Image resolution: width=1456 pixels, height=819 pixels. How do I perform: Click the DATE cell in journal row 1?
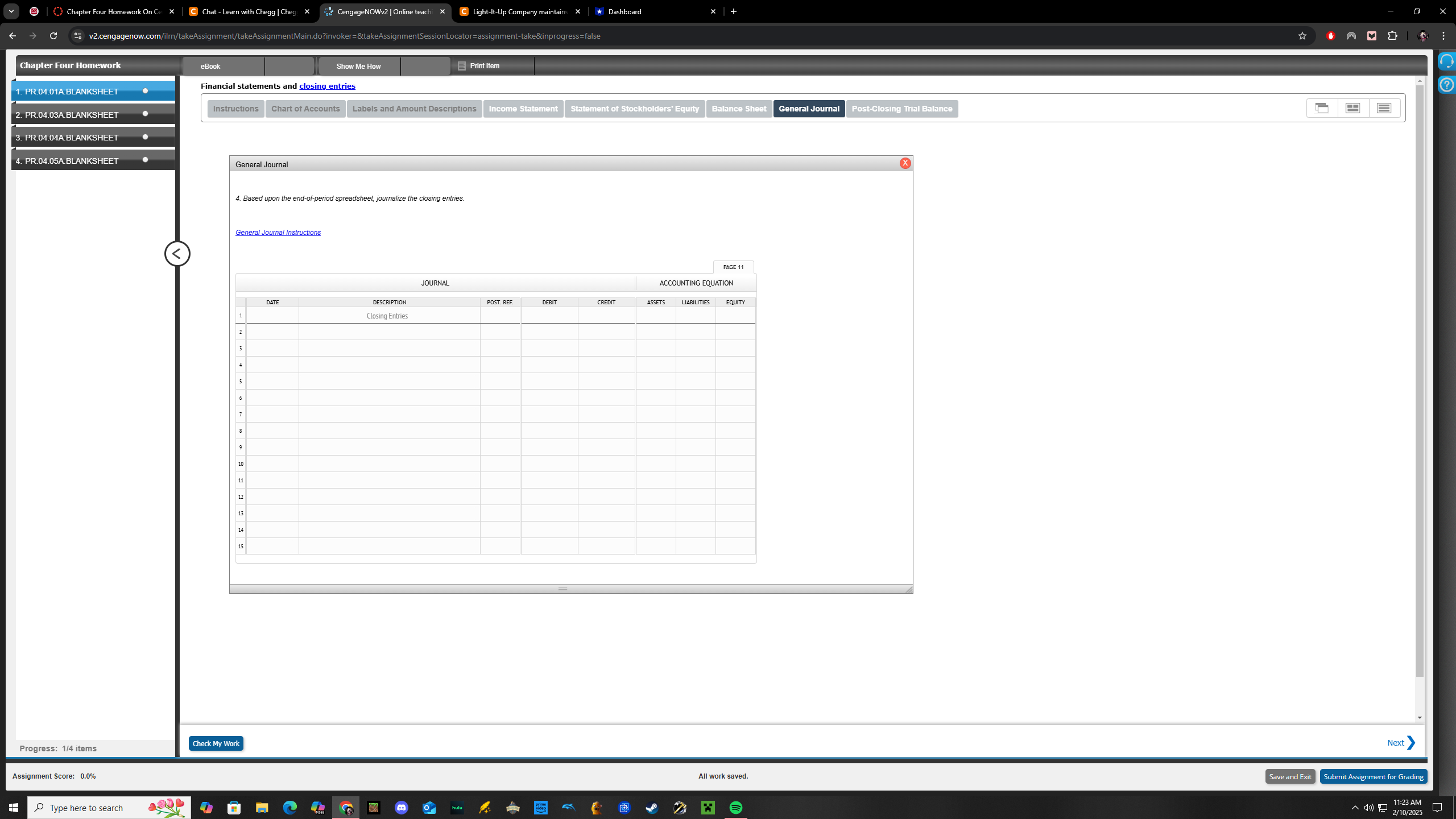(272, 315)
